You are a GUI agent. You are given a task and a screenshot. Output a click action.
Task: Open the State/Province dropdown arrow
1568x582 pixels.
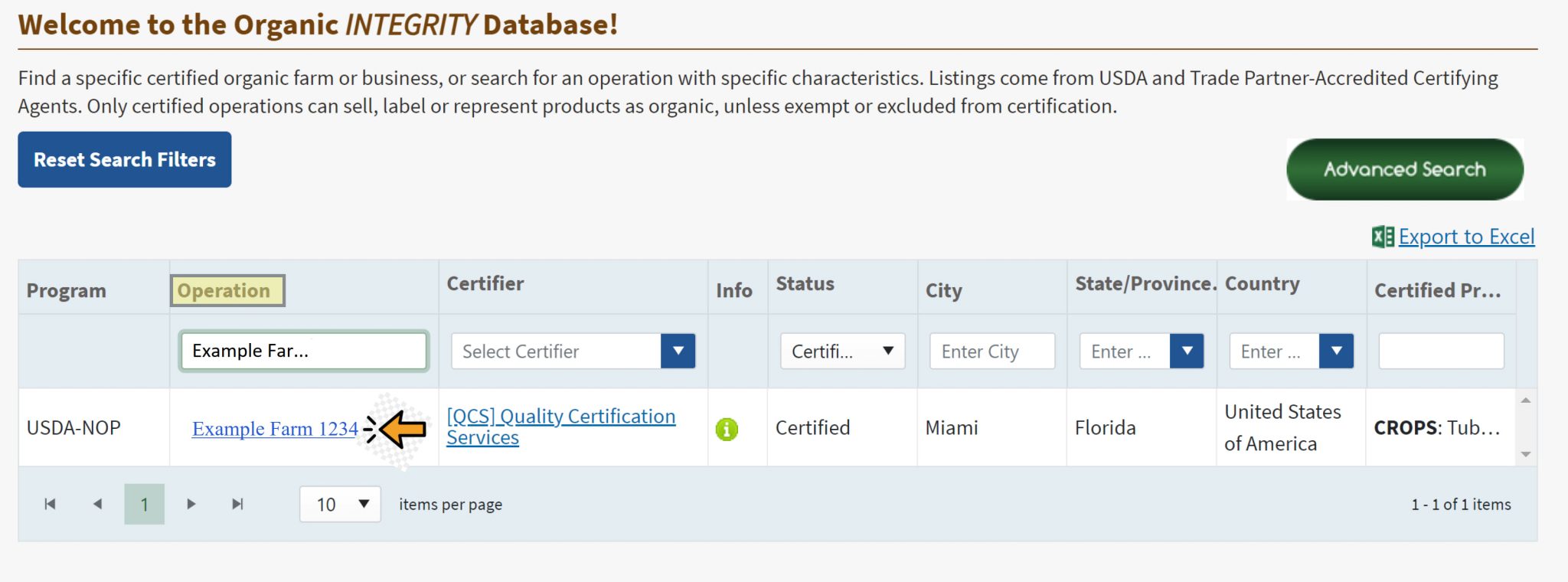[1187, 351]
